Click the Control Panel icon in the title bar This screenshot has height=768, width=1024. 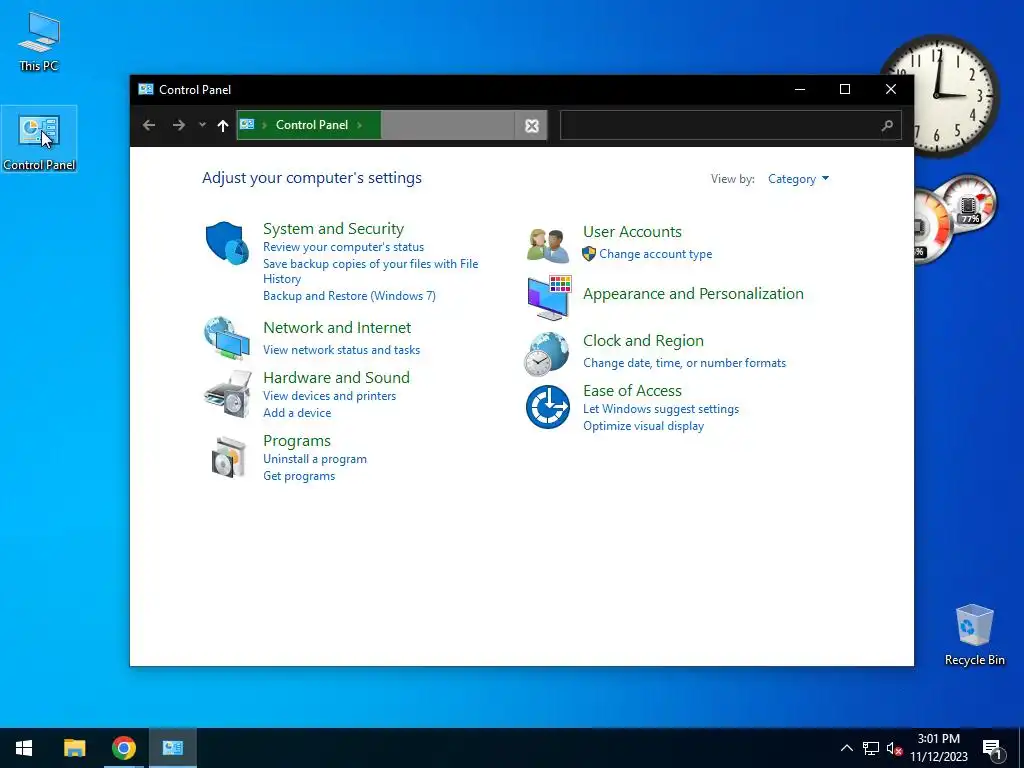click(146, 89)
